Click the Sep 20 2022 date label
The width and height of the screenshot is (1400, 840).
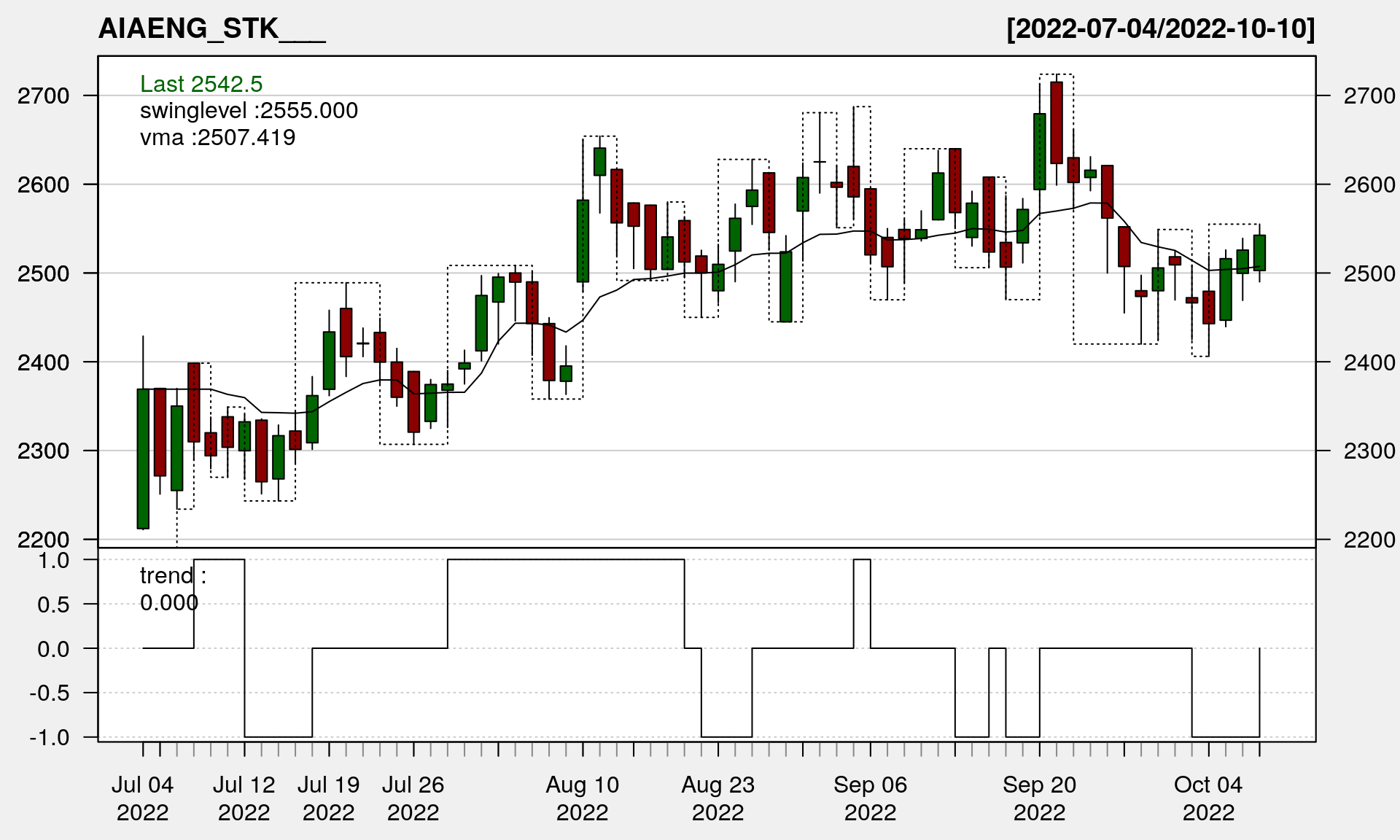point(1040,798)
